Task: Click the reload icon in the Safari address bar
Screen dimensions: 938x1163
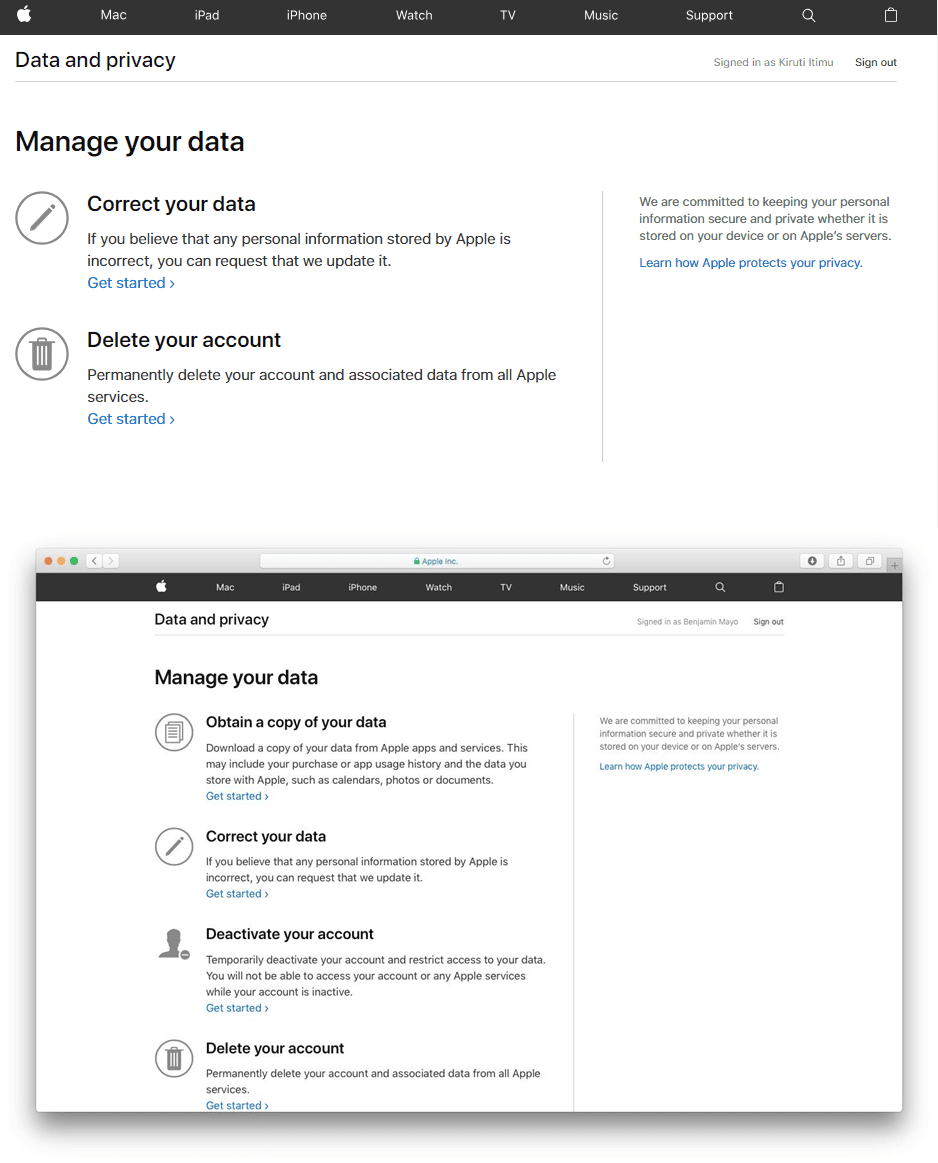Action: 607,561
